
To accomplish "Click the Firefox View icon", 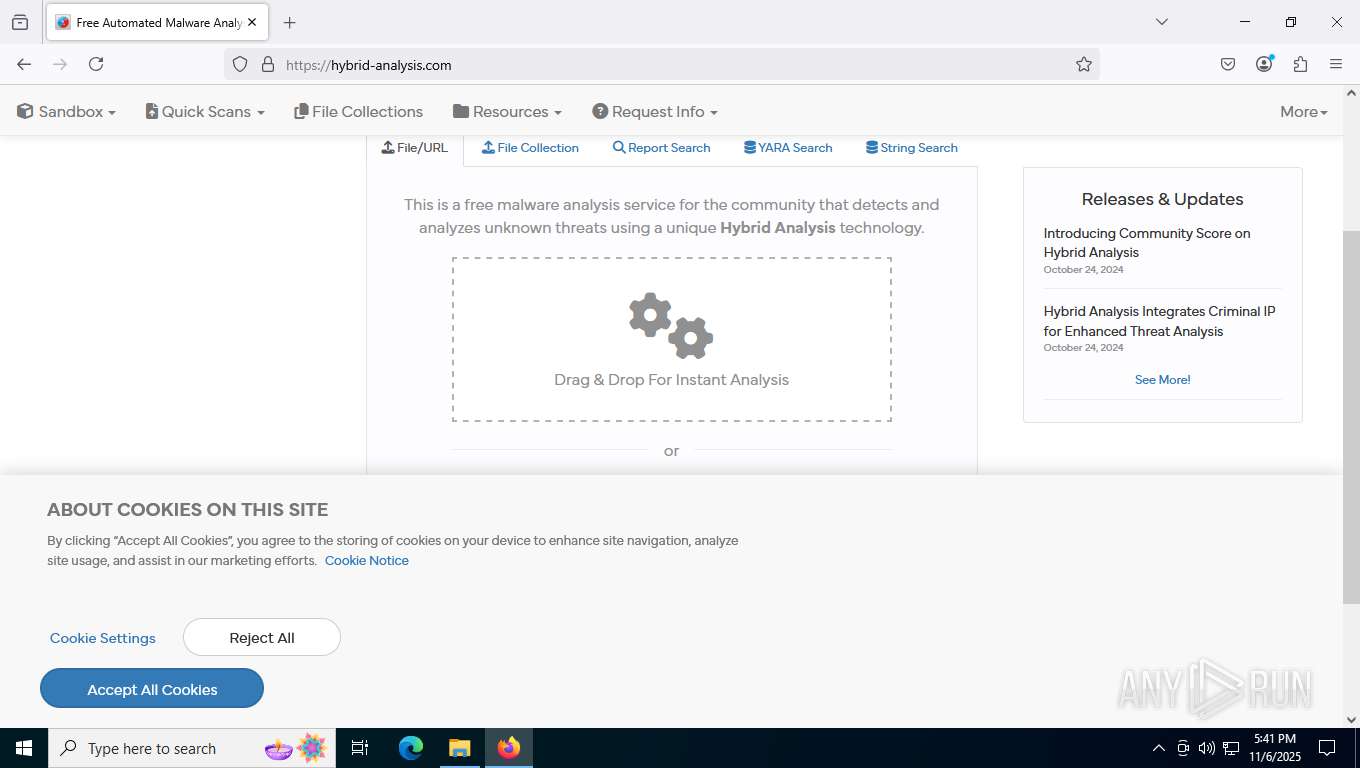I will [20, 22].
